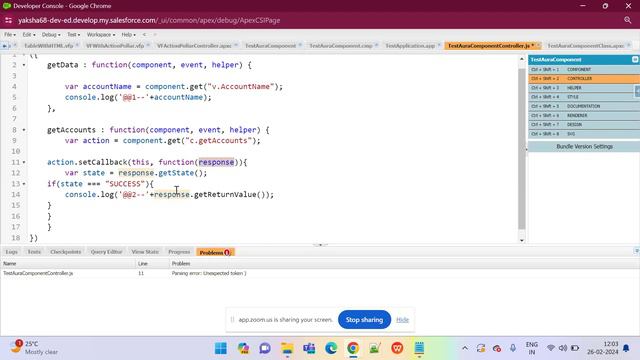Open the Test menu
Image resolution: width=640 pixels, height=360 pixels.
(x=73, y=35)
